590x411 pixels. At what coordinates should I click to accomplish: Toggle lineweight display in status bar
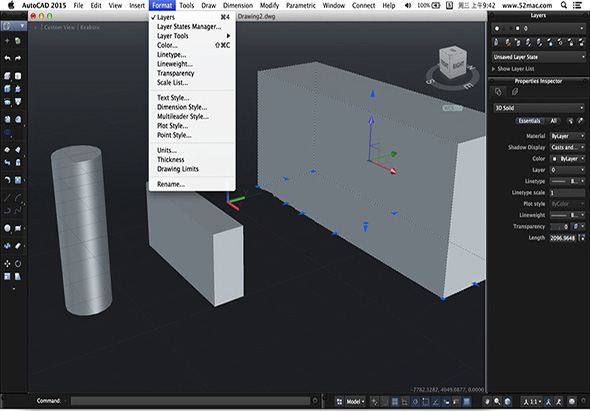point(456,401)
